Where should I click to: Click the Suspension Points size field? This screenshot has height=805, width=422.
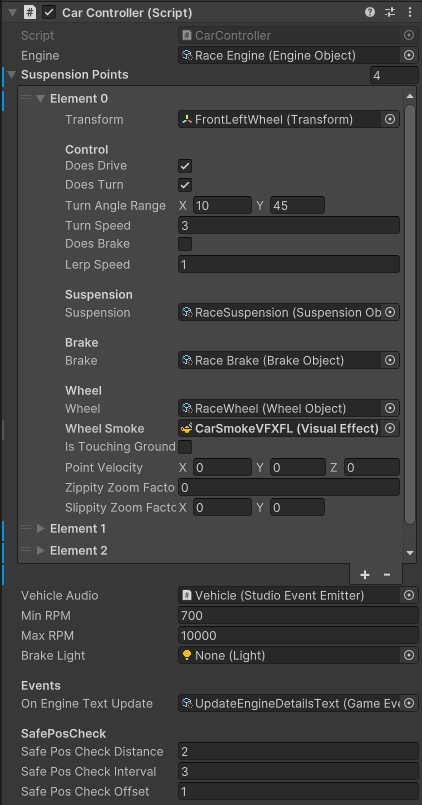click(x=394, y=75)
